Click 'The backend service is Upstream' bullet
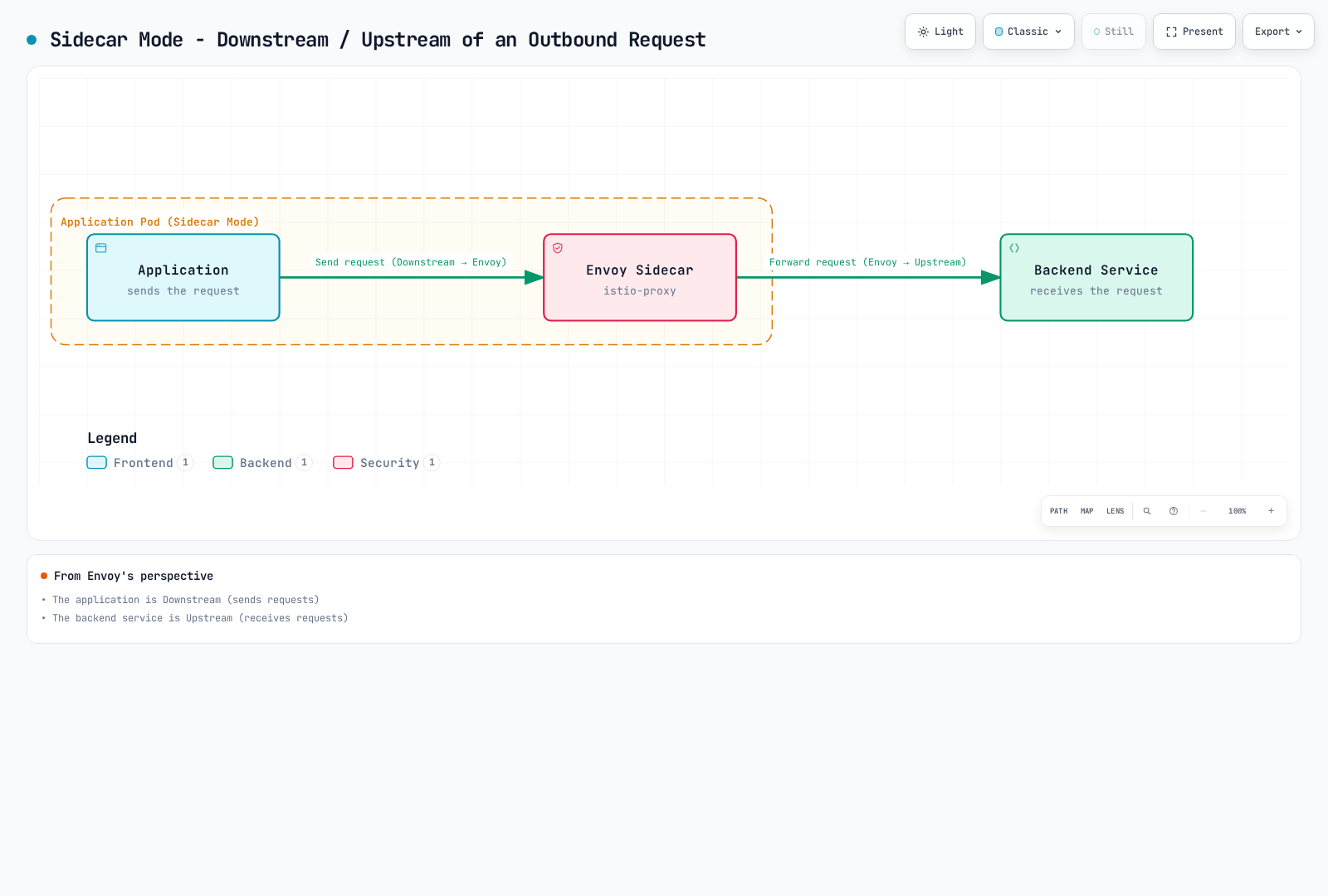Screen dimensions: 1328x896 point(200,618)
